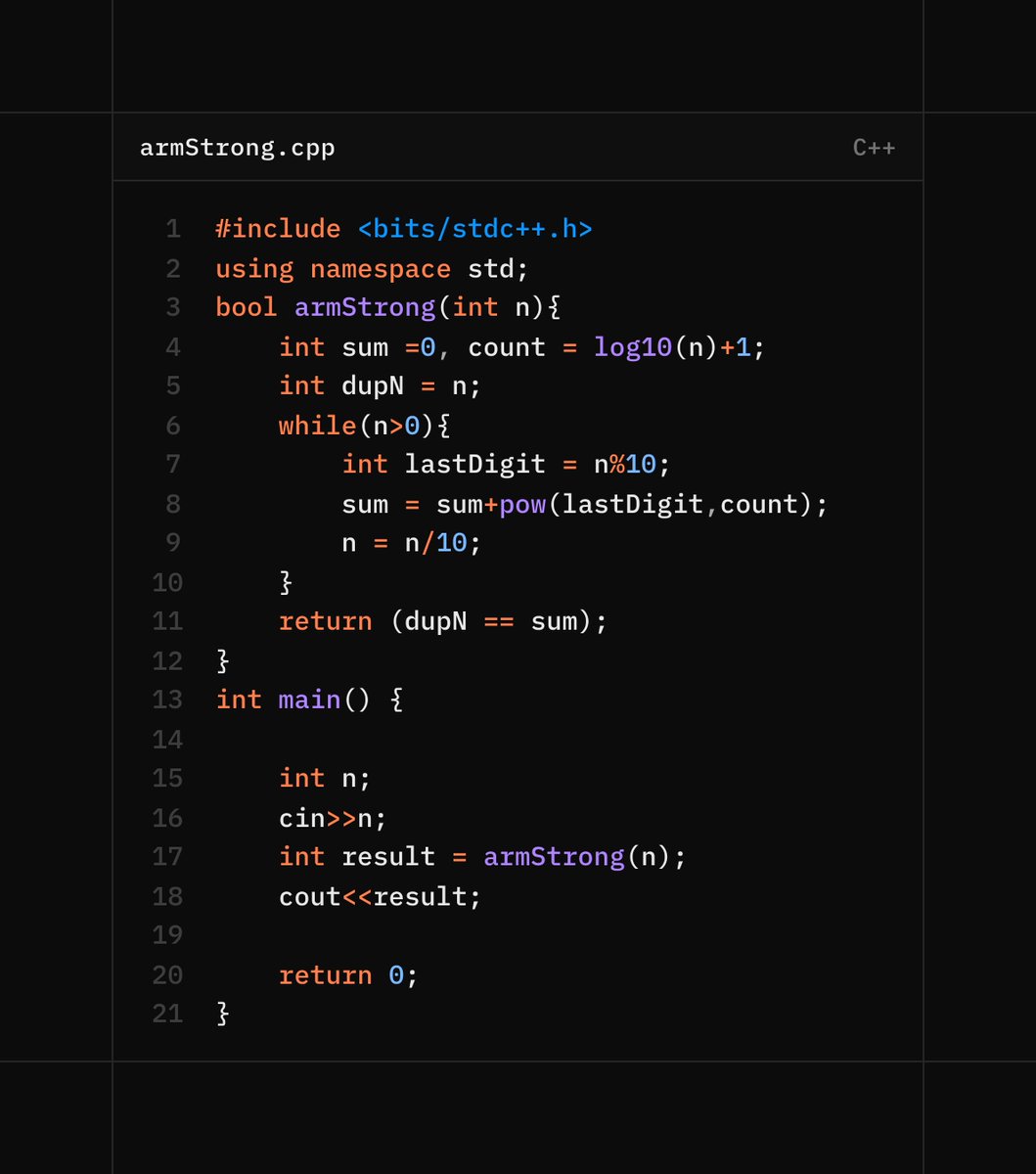Click line number 6 in gutter
This screenshot has height=1174, width=1036.
173,426
